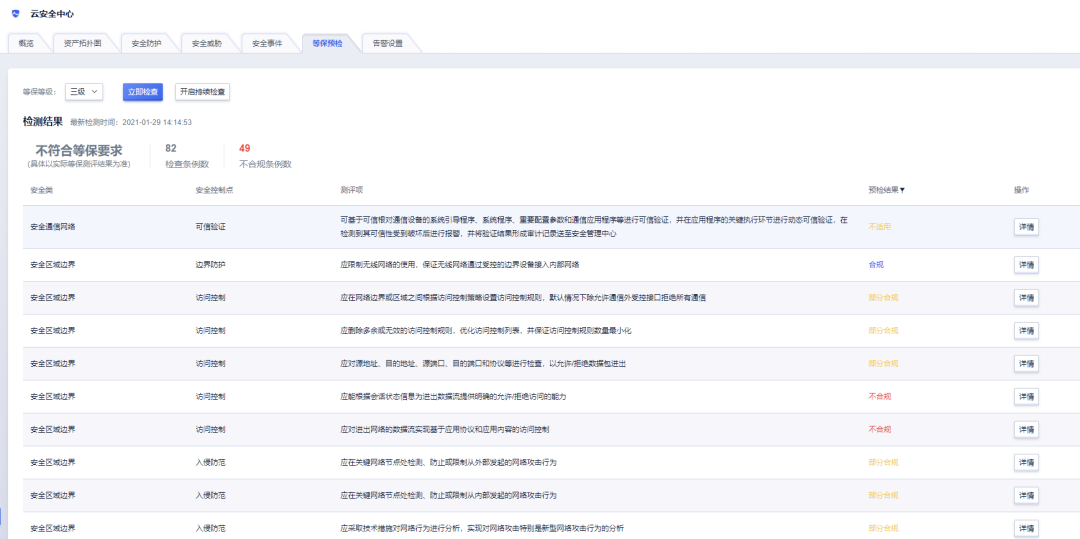This screenshot has height=539, width=1080.
Task: Go to the 安全防护 tab
Action: tap(147, 44)
